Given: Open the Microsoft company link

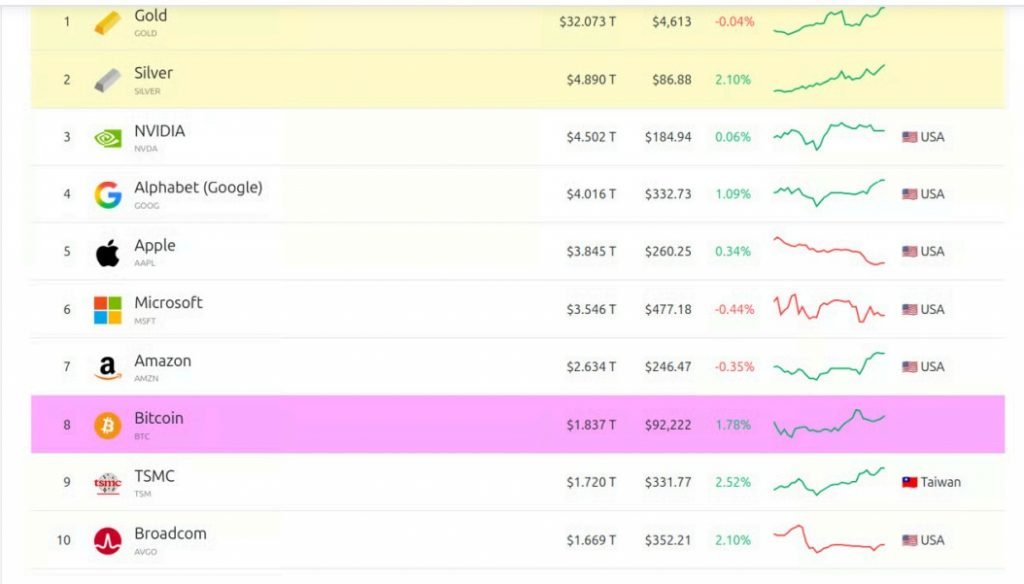Looking at the screenshot, I should click(168, 303).
